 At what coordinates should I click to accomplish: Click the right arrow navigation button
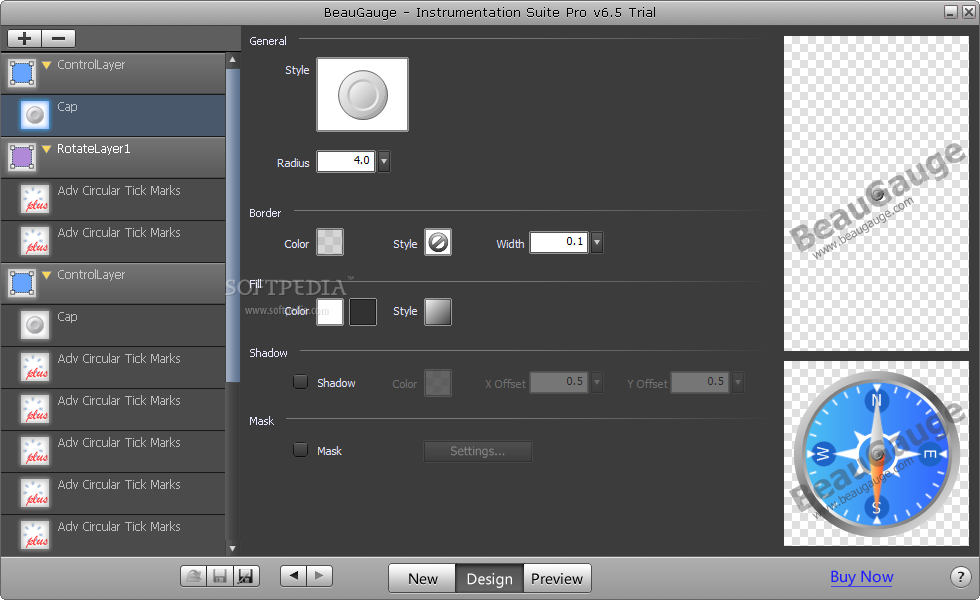pos(319,576)
